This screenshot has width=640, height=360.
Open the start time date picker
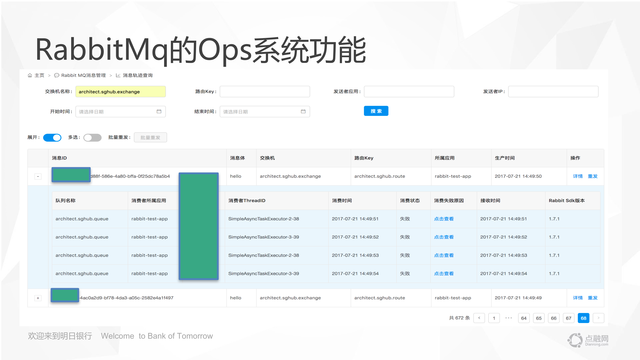click(x=120, y=111)
